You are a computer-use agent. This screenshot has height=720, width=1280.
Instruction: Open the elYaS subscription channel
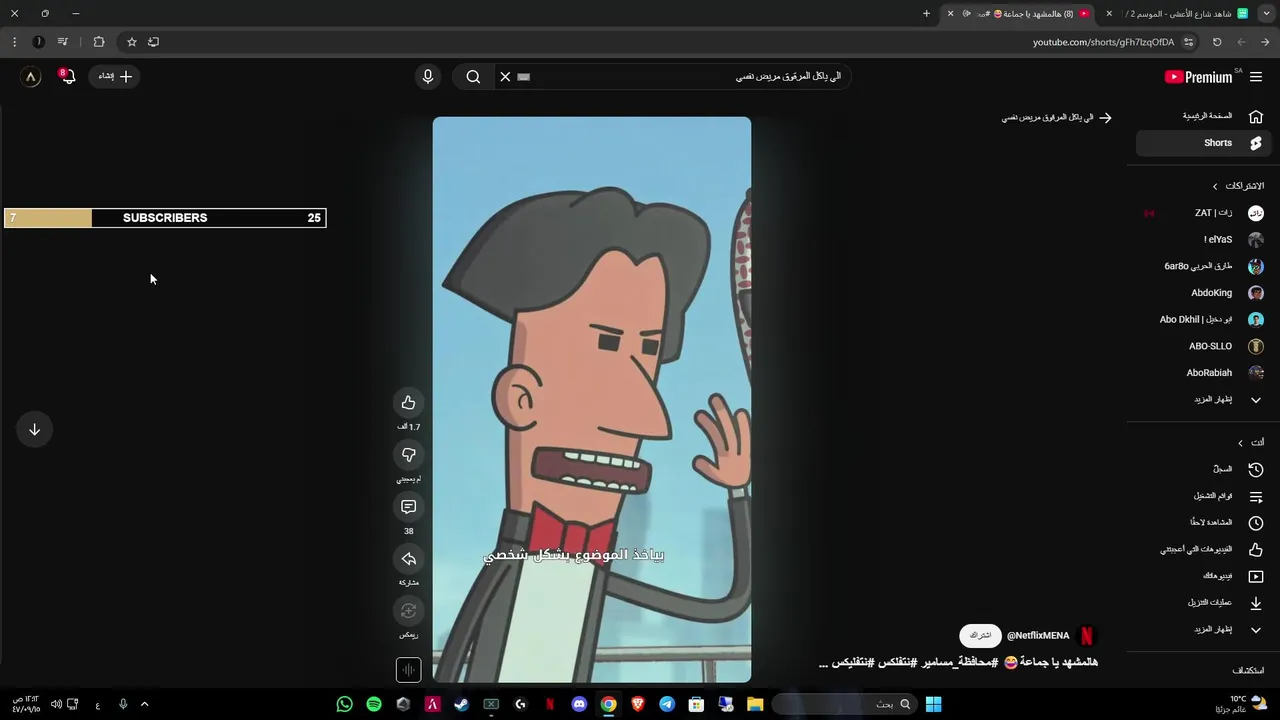(x=1204, y=240)
